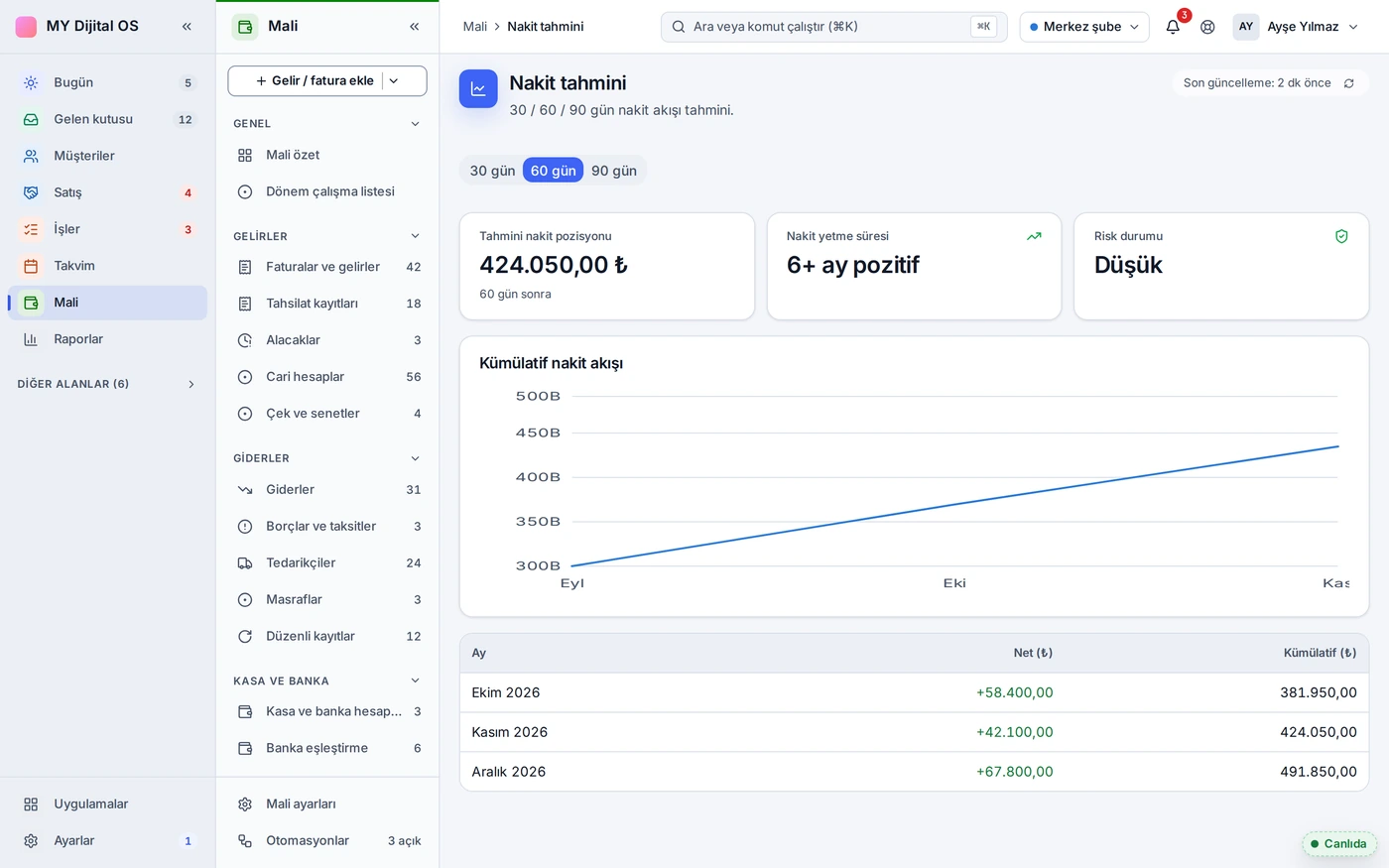
Task: Refresh the last updated data icon
Action: [1348, 83]
